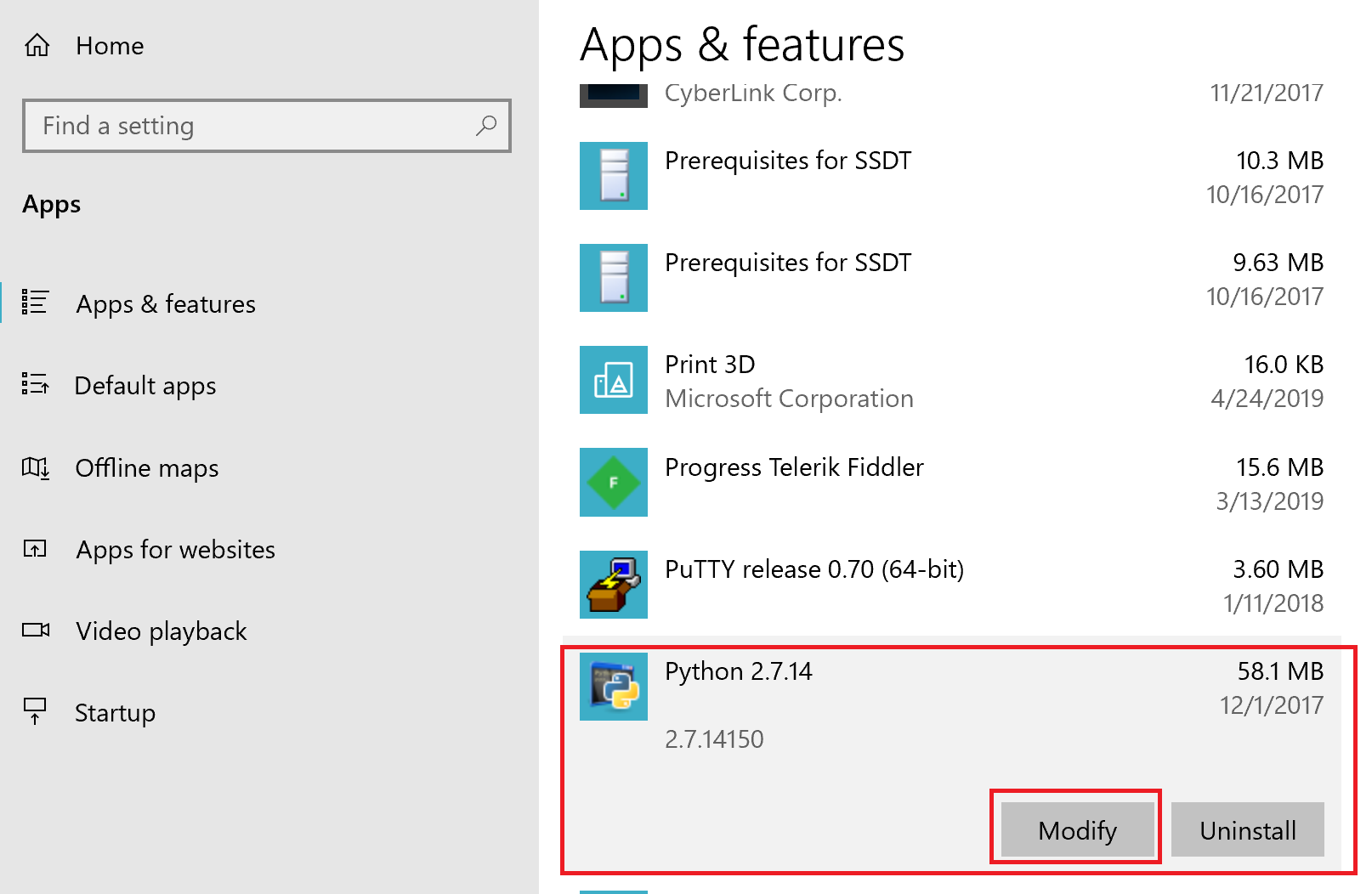Go to Offline maps section
1372x894 pixels.
point(147,468)
